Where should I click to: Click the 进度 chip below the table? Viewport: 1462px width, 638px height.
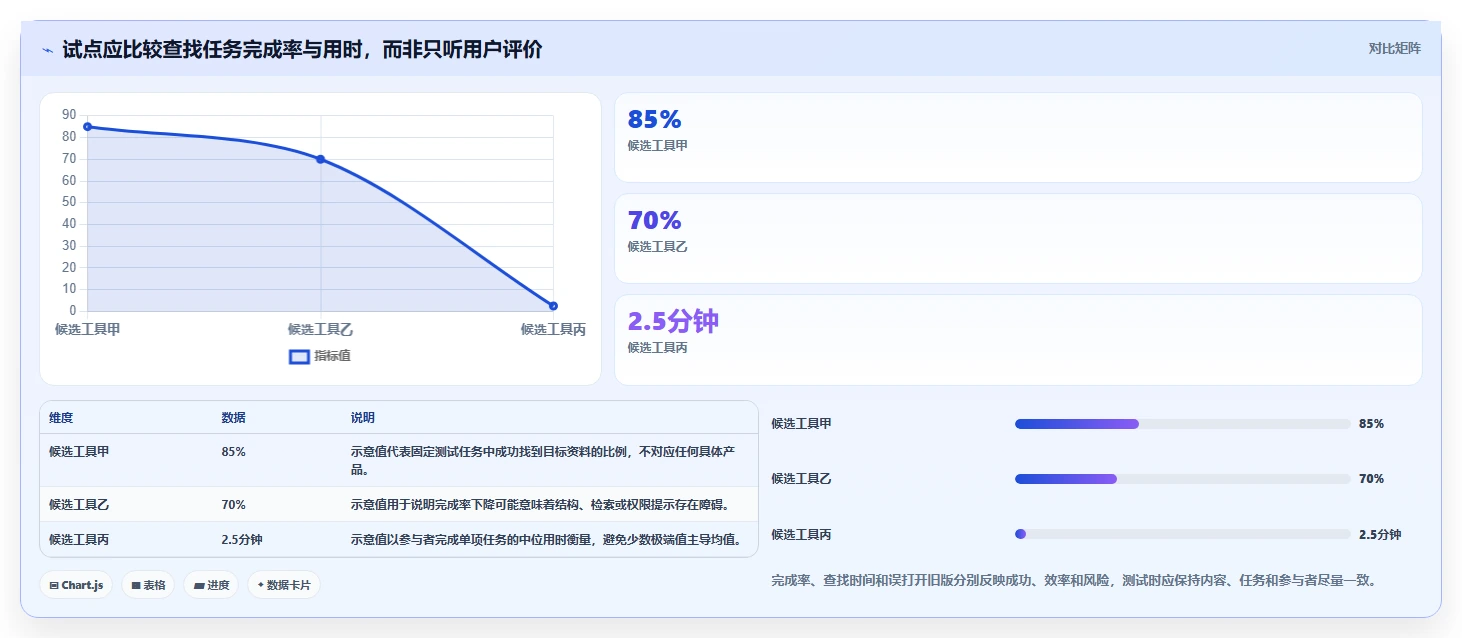click(211, 585)
